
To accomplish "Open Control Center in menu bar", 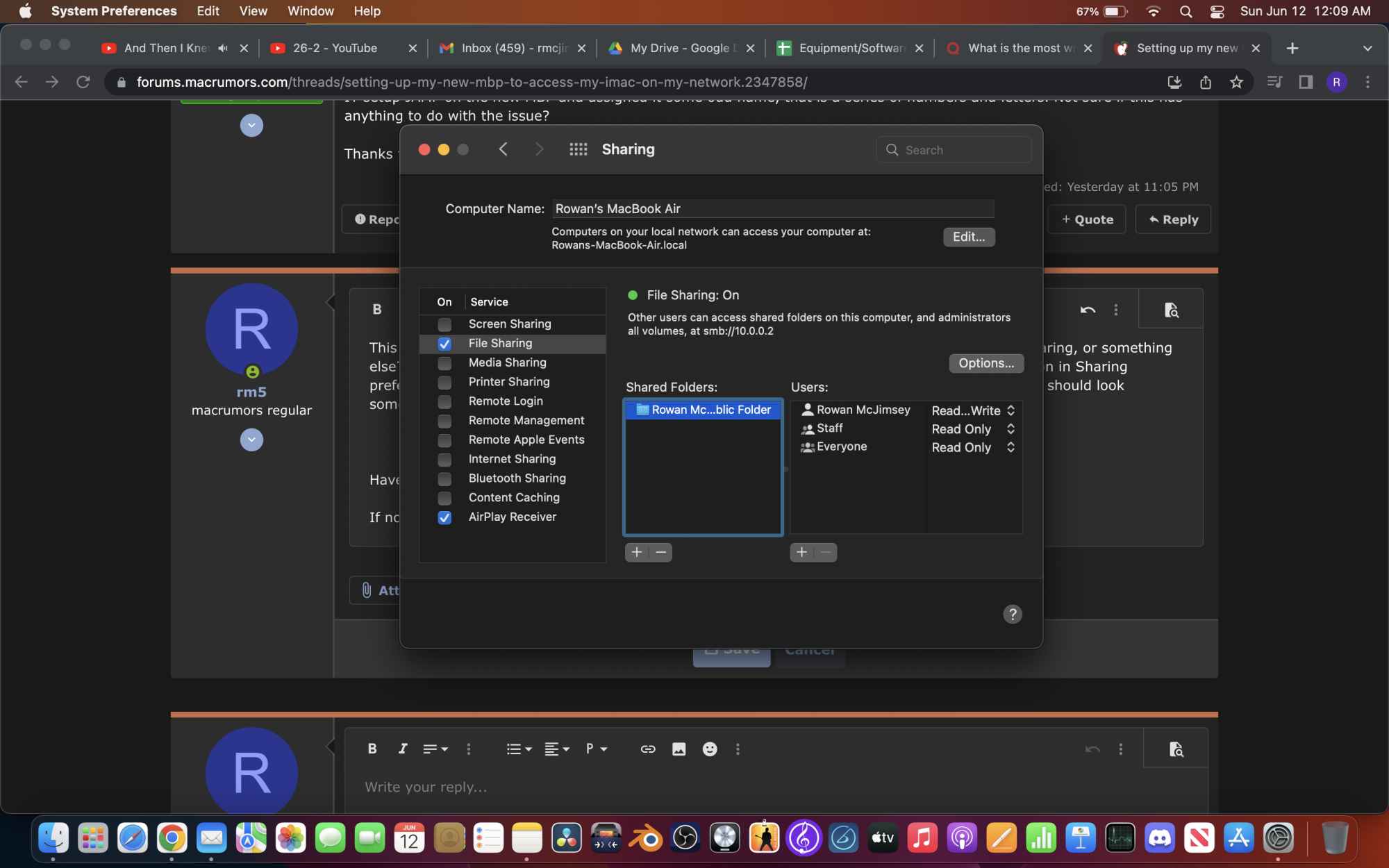I will point(1217,11).
